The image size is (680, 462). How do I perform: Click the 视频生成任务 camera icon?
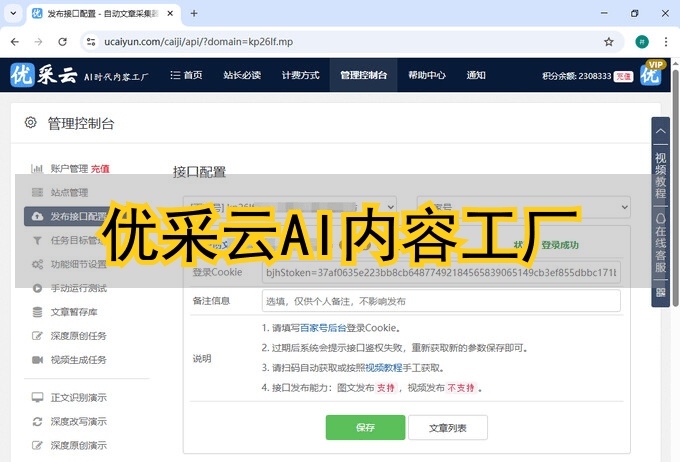pos(37,359)
